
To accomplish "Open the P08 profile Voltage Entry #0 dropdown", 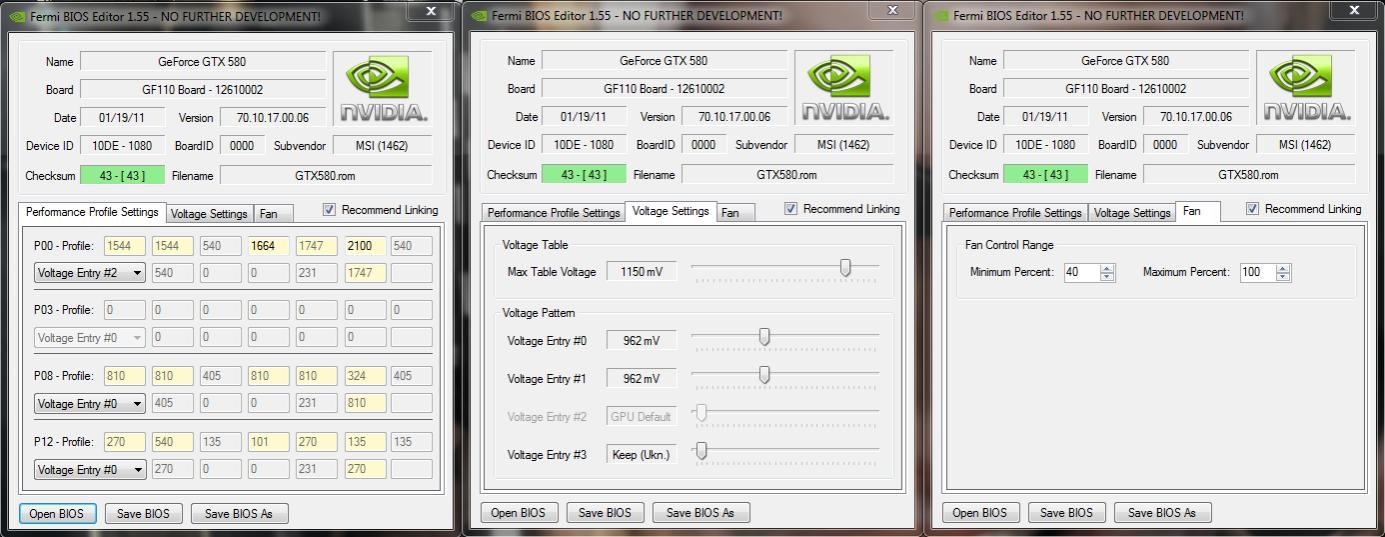I will click(x=90, y=404).
